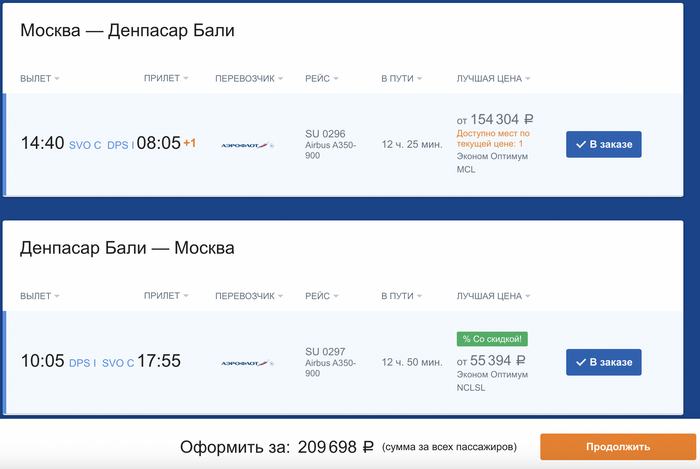Sort return flights by "Вылет" column

40,296
